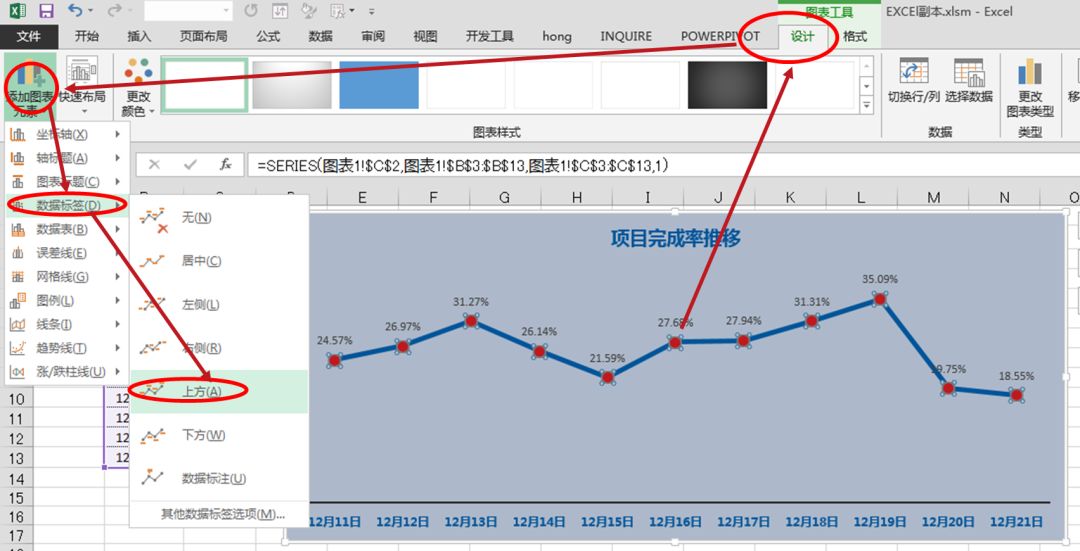The height and width of the screenshot is (551, 1080).
Task: Open Trendline submenu
Action: (x=67, y=348)
